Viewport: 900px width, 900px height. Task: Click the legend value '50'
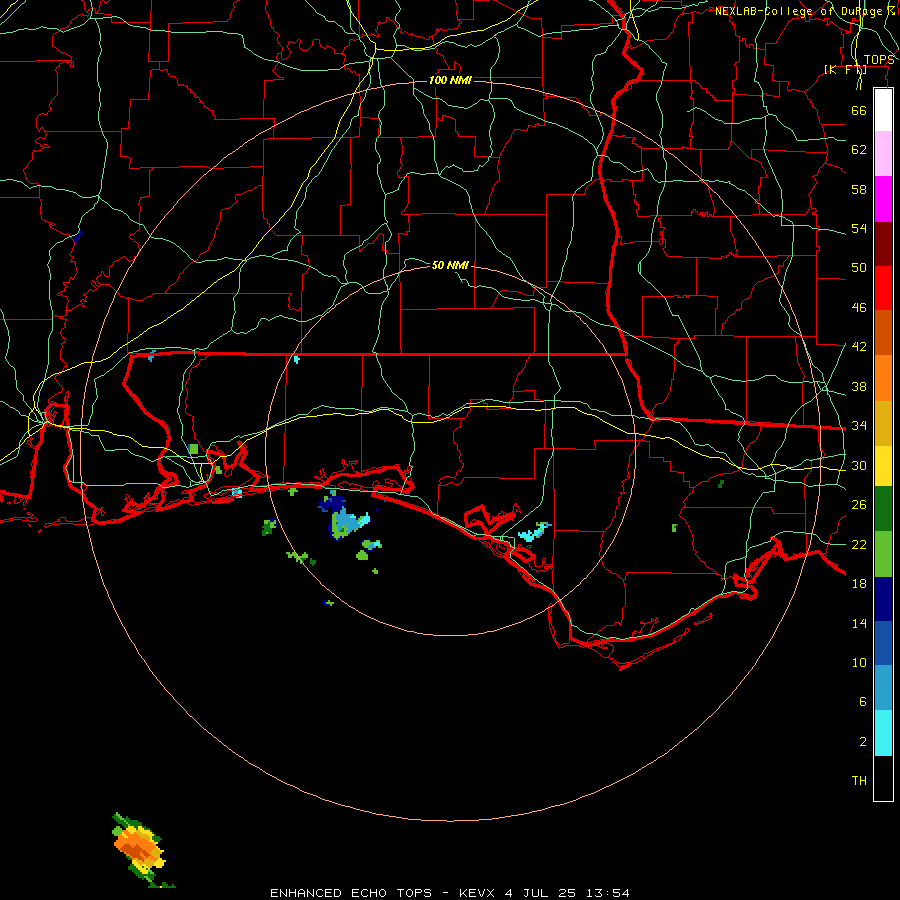click(x=859, y=268)
